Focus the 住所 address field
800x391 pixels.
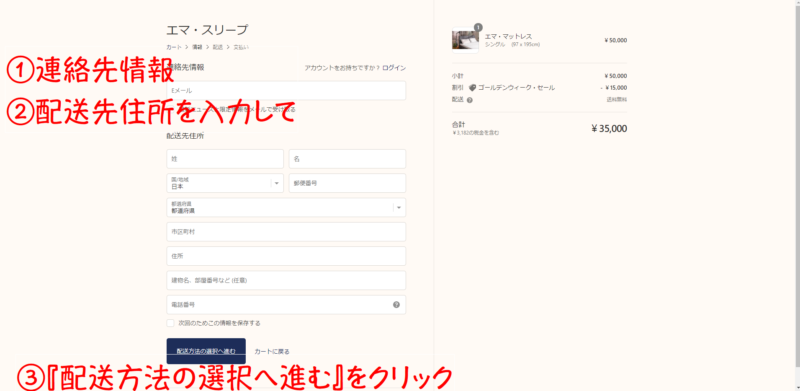click(x=286, y=256)
